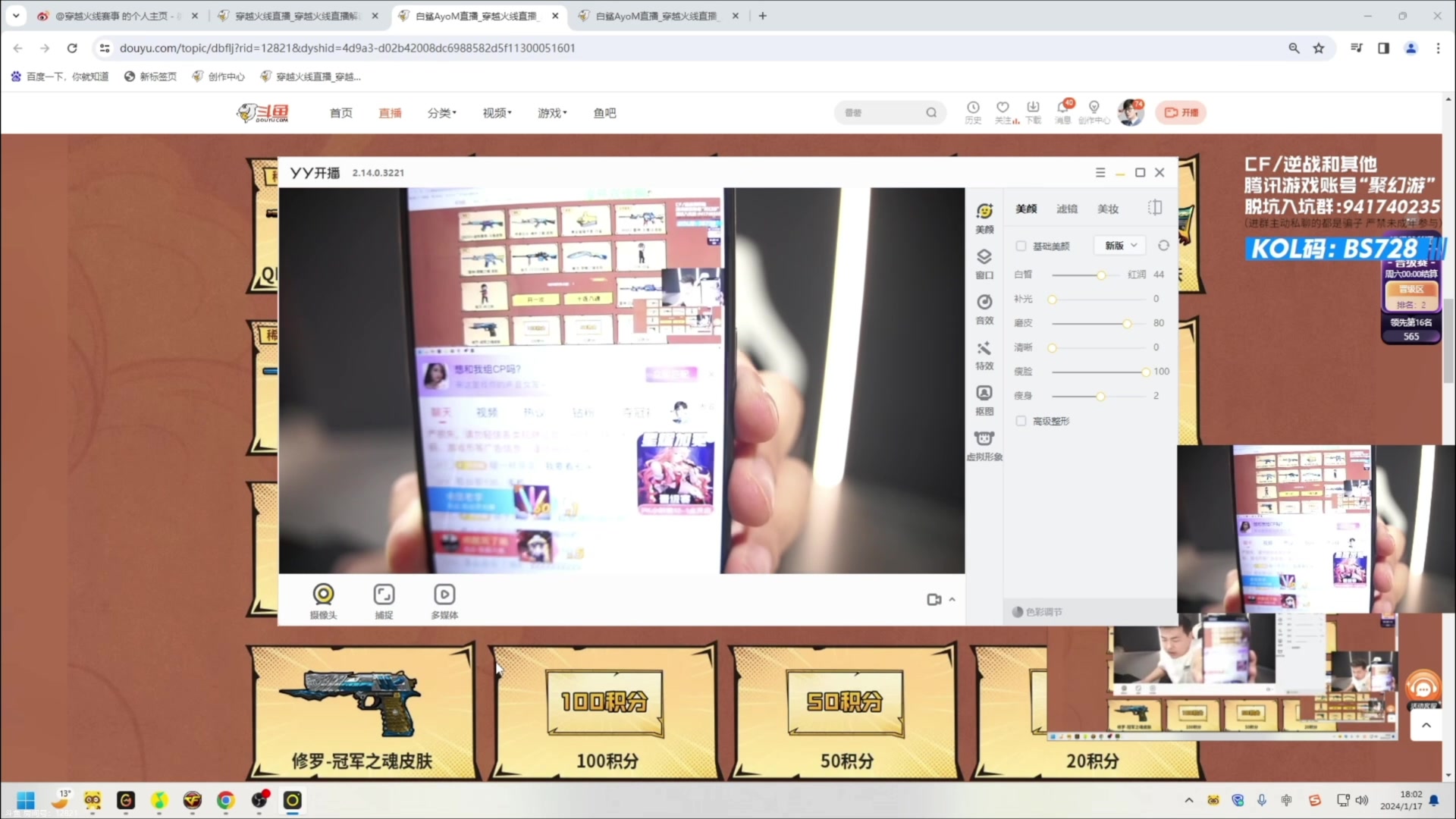Click the 捕捉 capture source icon
The height and width of the screenshot is (819, 1456).
point(384,595)
